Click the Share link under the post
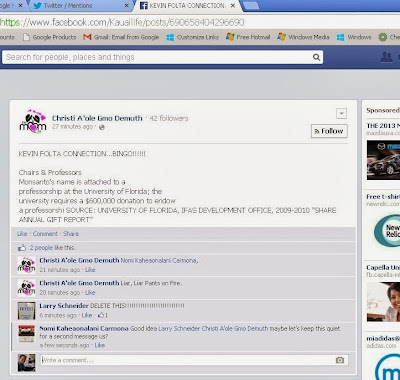This screenshot has width=400, height=380. pyautogui.click(x=71, y=234)
